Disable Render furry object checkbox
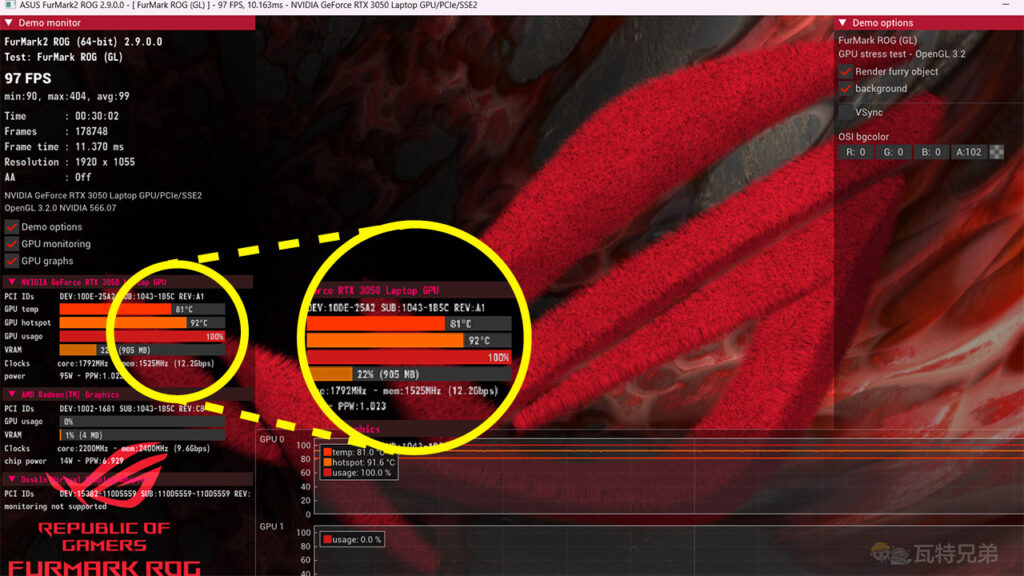The image size is (1024, 576). (846, 72)
